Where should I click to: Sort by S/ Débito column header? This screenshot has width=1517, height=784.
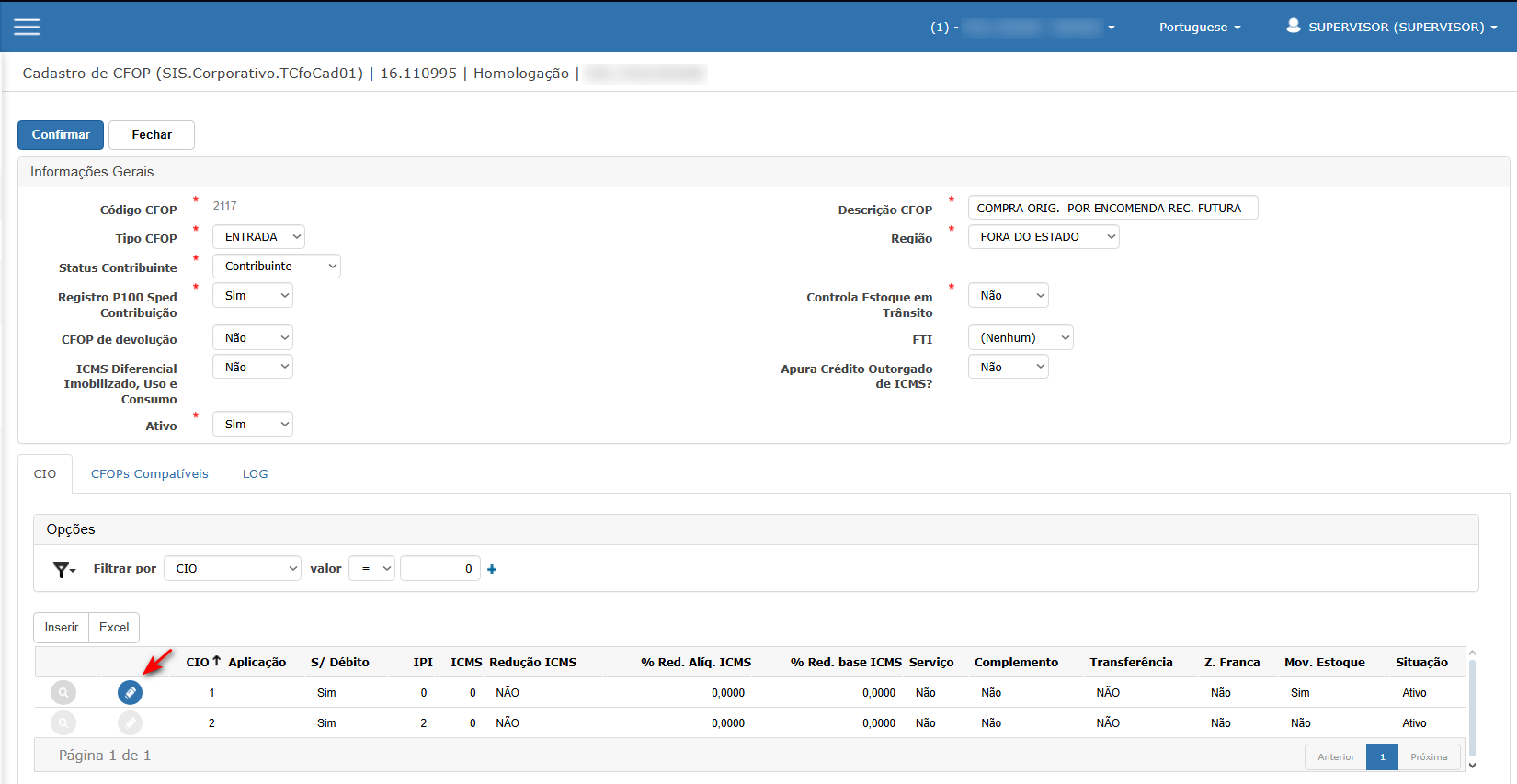coord(340,662)
